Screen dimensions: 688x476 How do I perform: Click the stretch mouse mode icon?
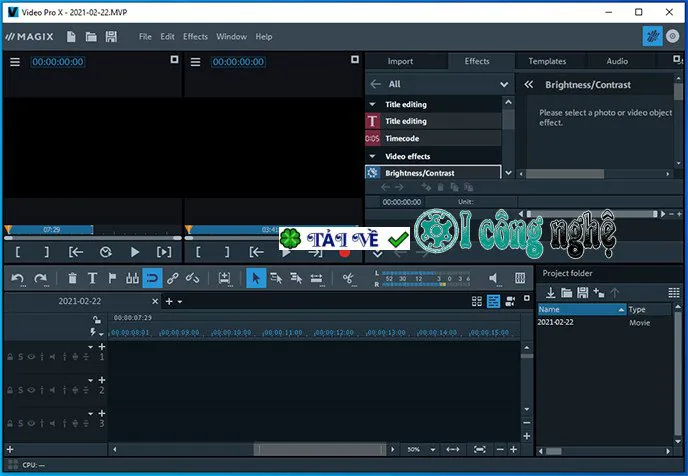tap(316, 278)
